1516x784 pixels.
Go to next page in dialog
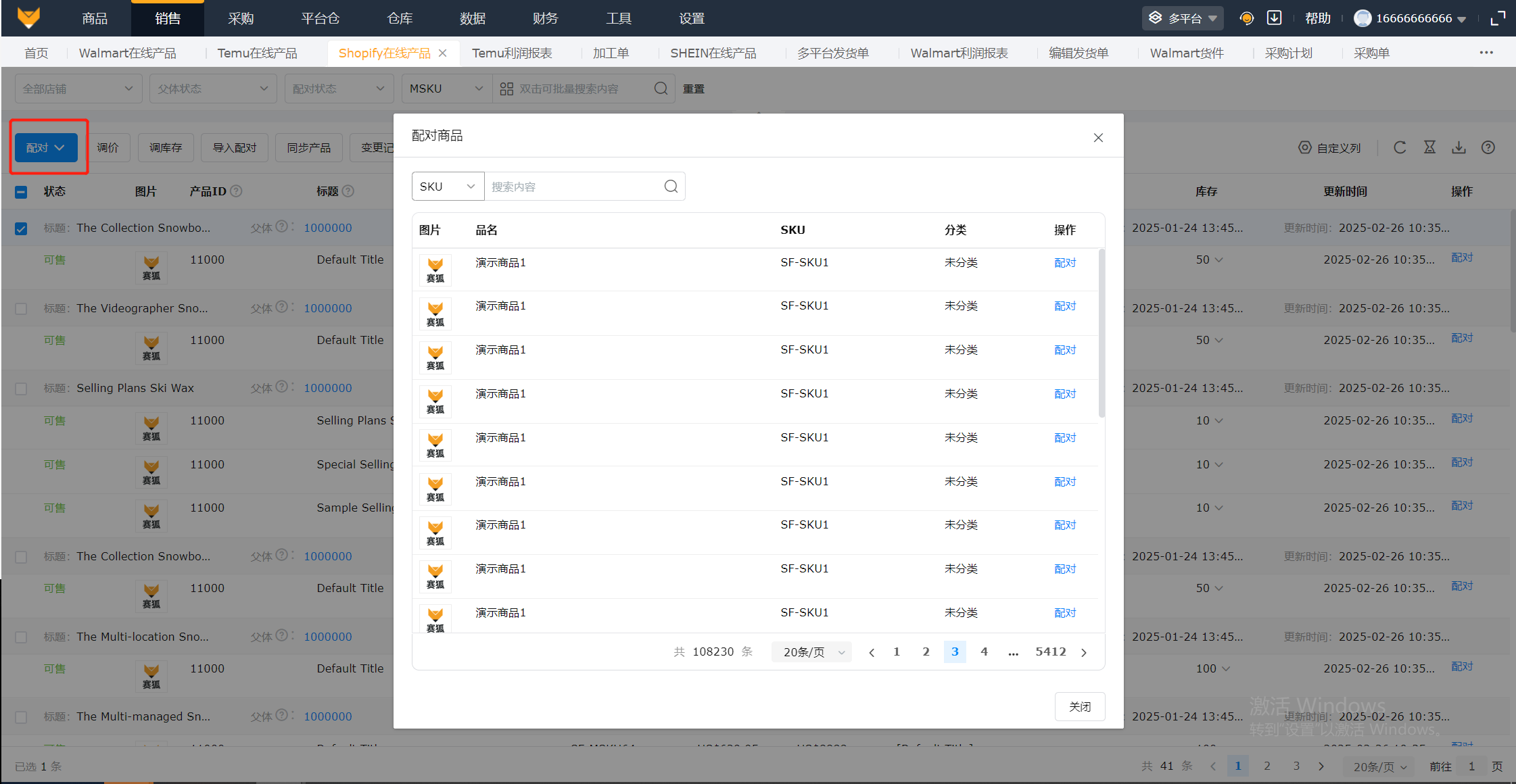coord(1084,652)
